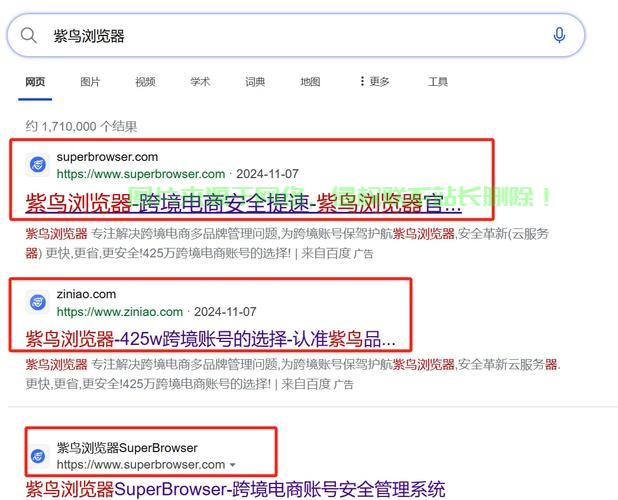Click the green URL https://www.ziniao.com
The width and height of the screenshot is (618, 500).
120,312
